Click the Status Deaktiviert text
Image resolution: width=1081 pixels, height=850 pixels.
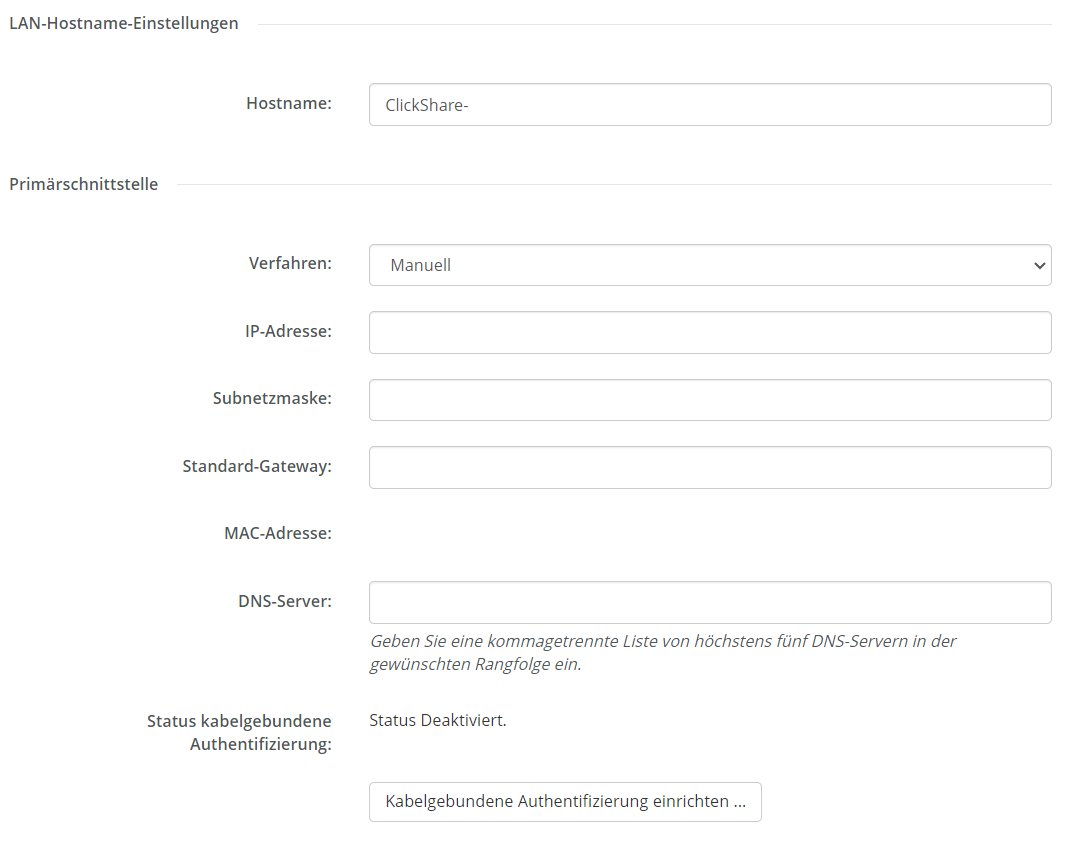pyautogui.click(x=438, y=720)
